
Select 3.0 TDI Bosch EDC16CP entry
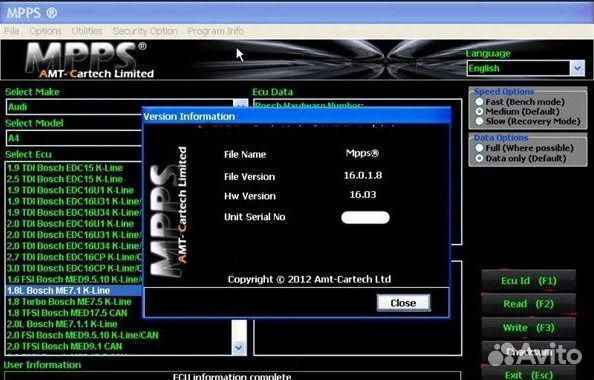click(x=74, y=268)
